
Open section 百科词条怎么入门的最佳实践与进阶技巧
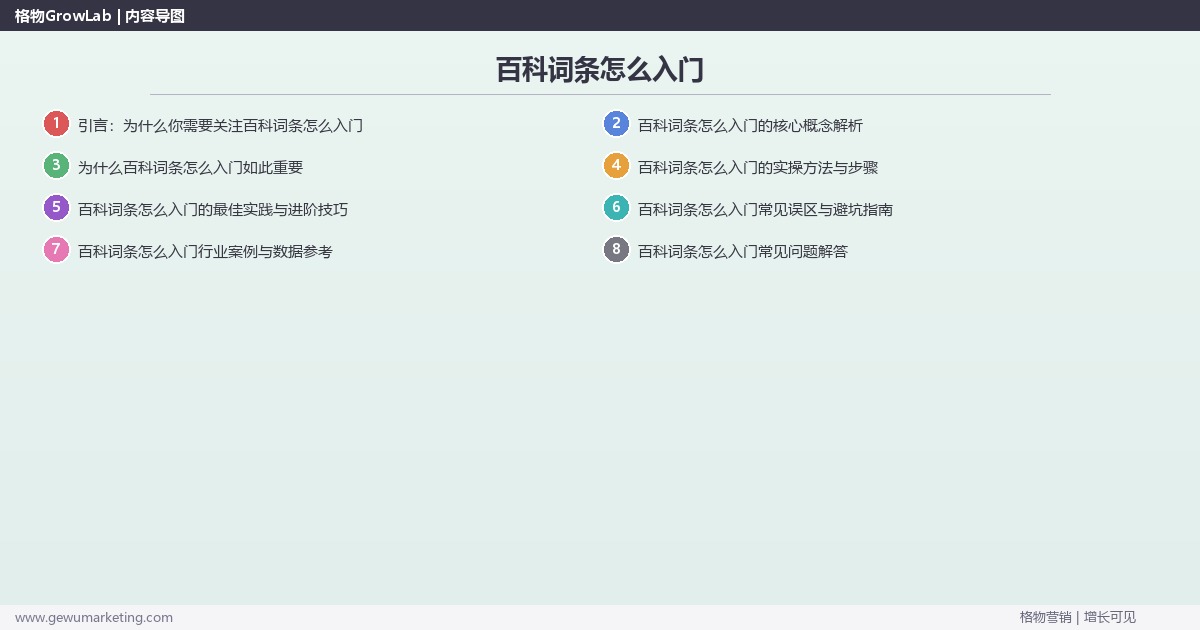[213, 210]
